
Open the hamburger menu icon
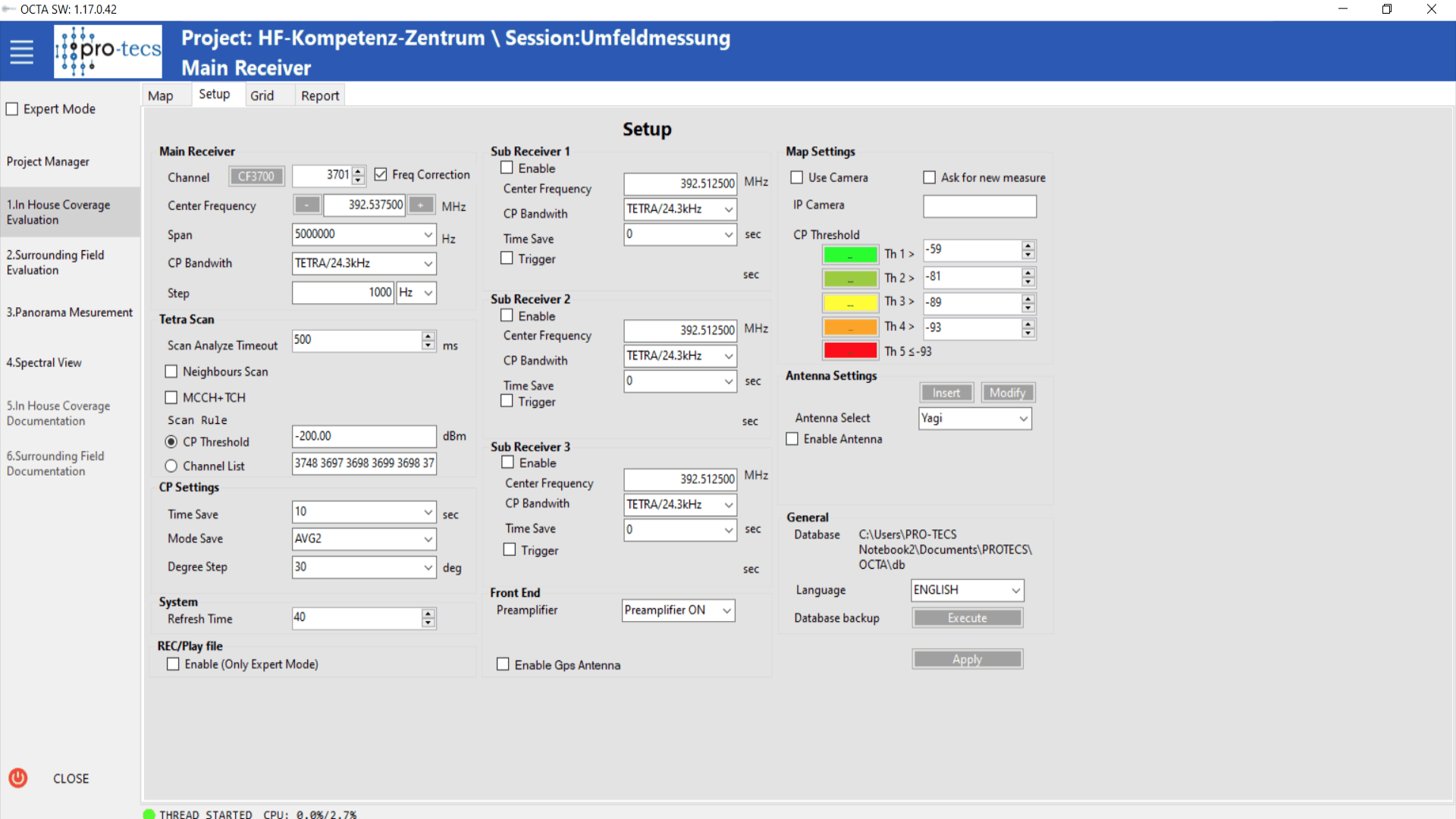[21, 52]
